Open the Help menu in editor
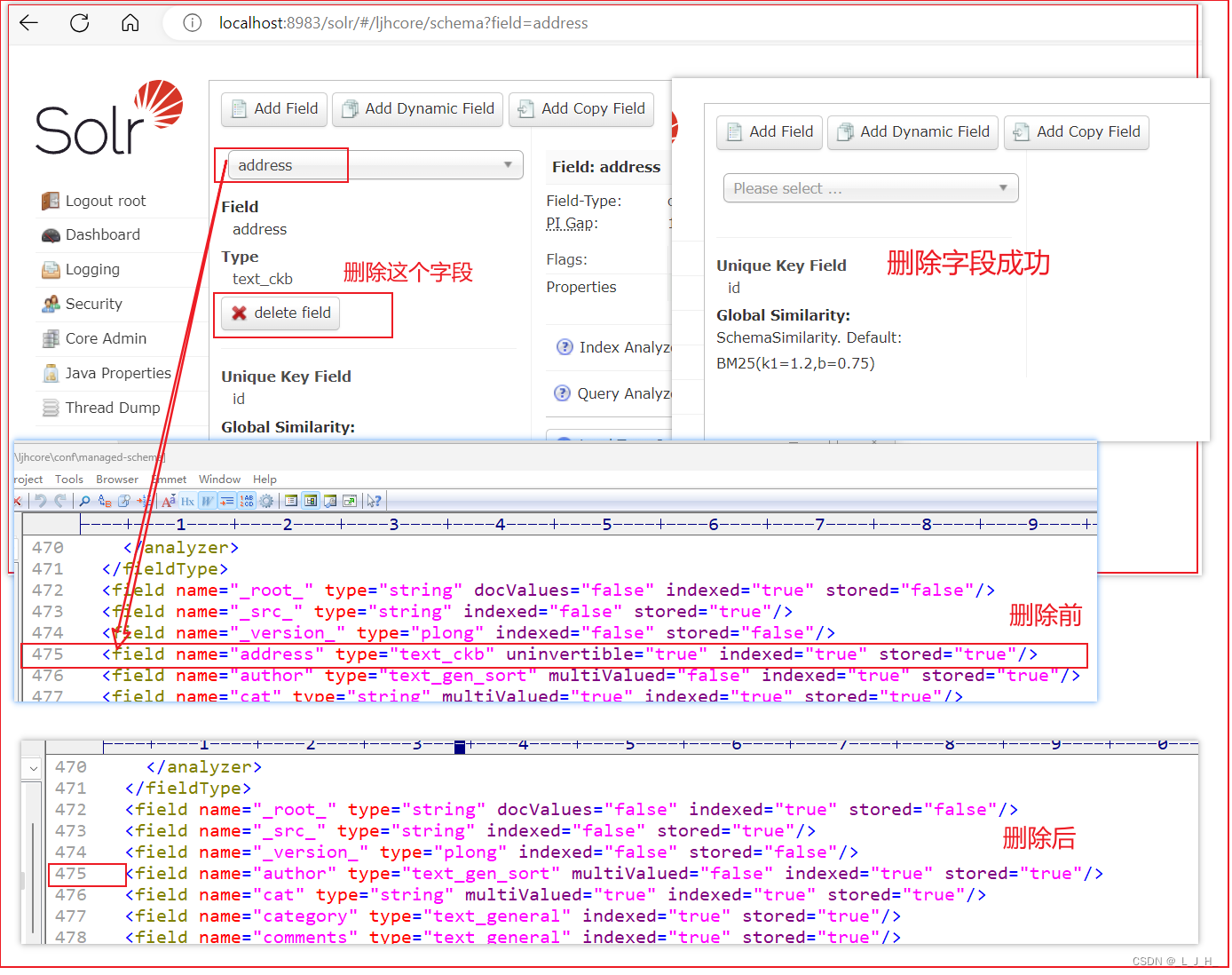The height and width of the screenshot is (975, 1232). 265,479
